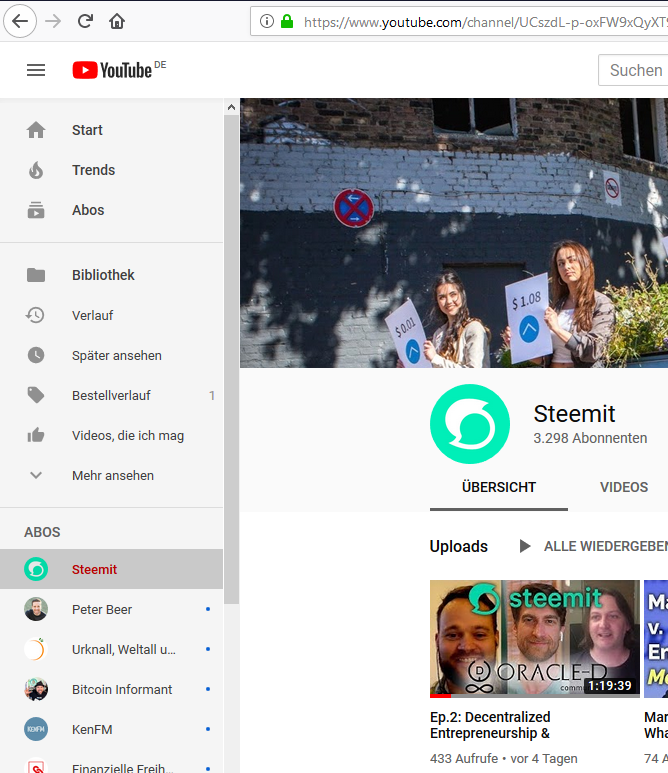Open the Oracle-D Ep.2 video thumbnail
Screen dimensions: 668x773
point(535,639)
